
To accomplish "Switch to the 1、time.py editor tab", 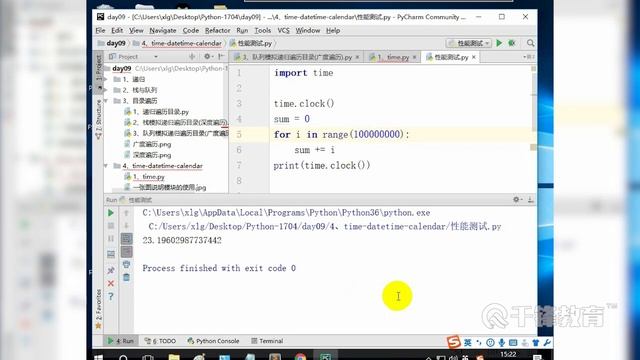I will 393,57.
